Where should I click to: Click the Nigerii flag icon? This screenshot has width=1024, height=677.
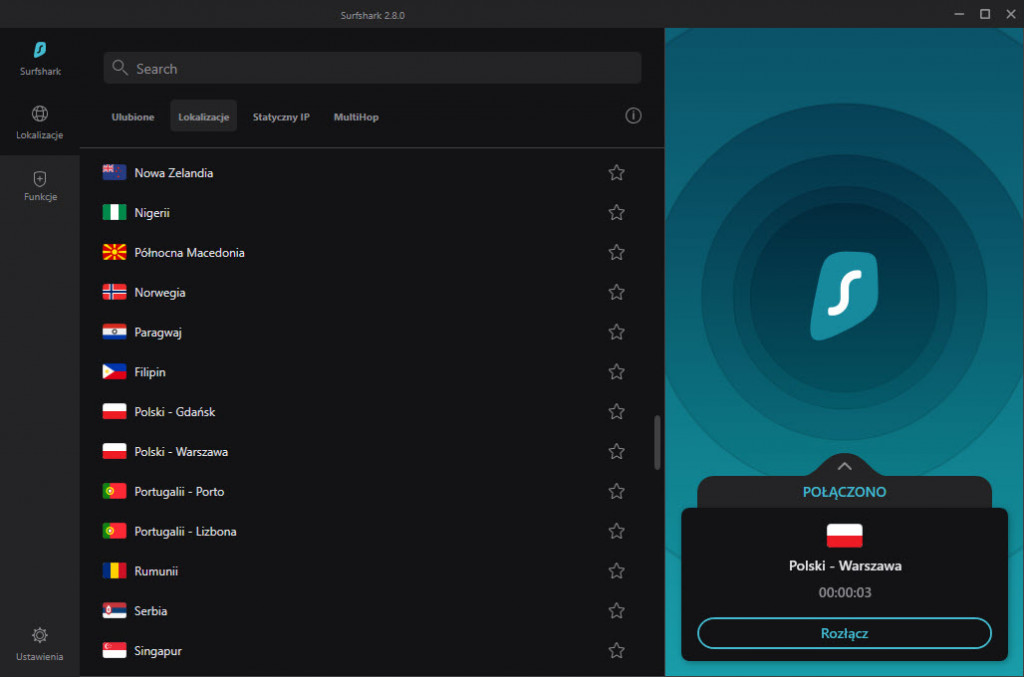[x=114, y=212]
